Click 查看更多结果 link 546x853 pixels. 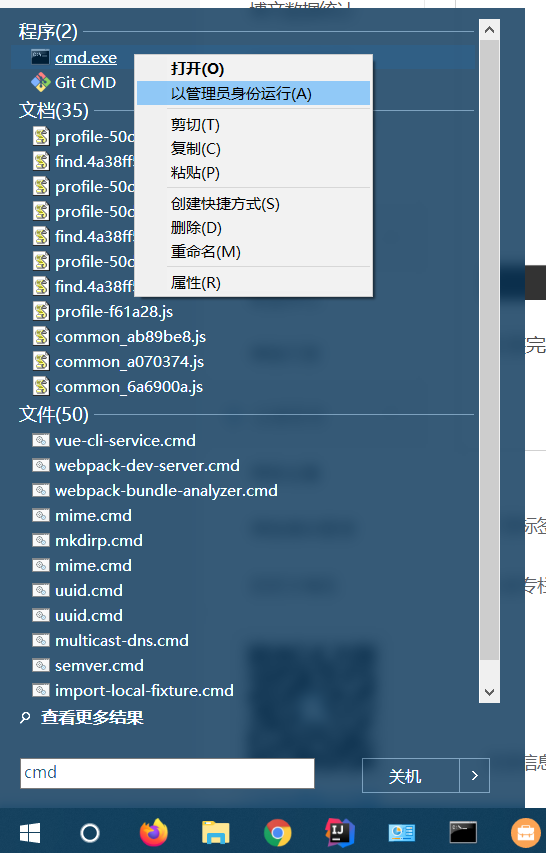(x=92, y=718)
